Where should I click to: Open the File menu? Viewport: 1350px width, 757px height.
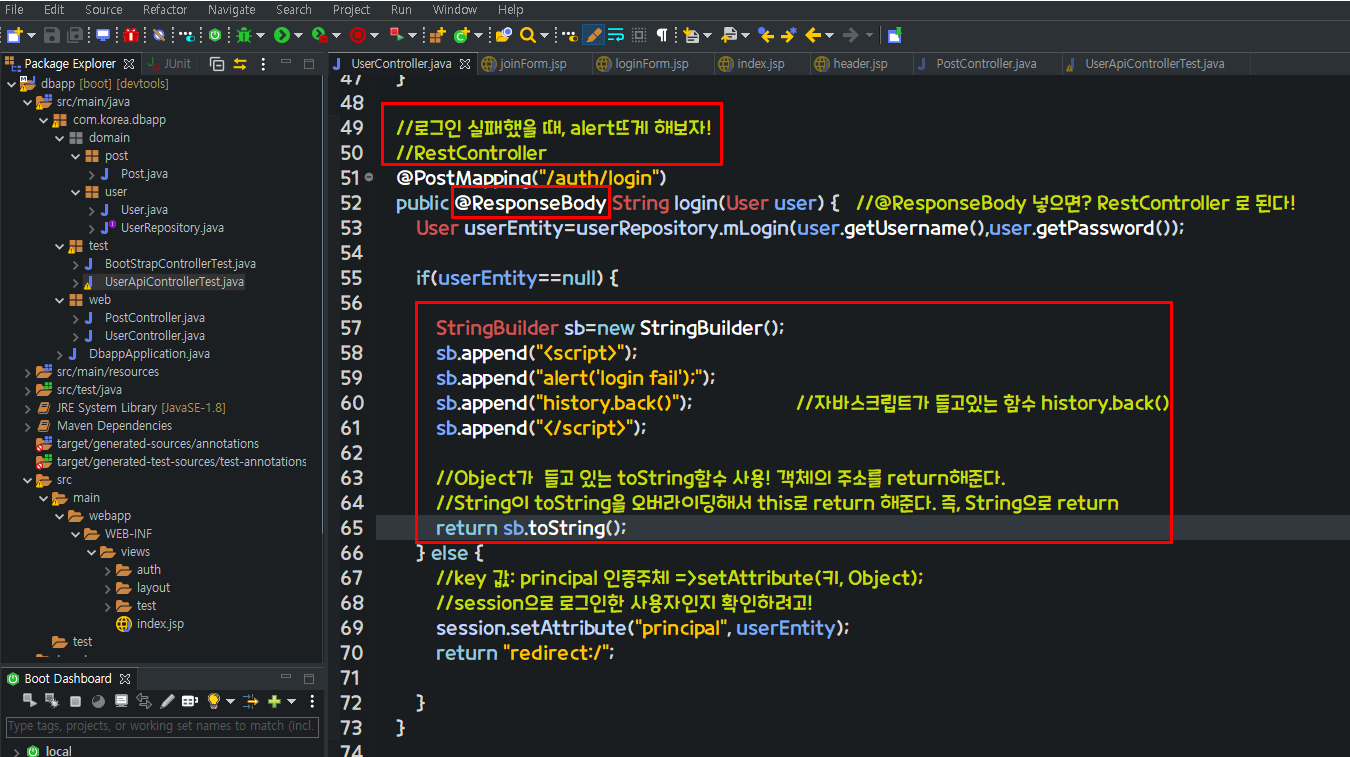(15, 9)
